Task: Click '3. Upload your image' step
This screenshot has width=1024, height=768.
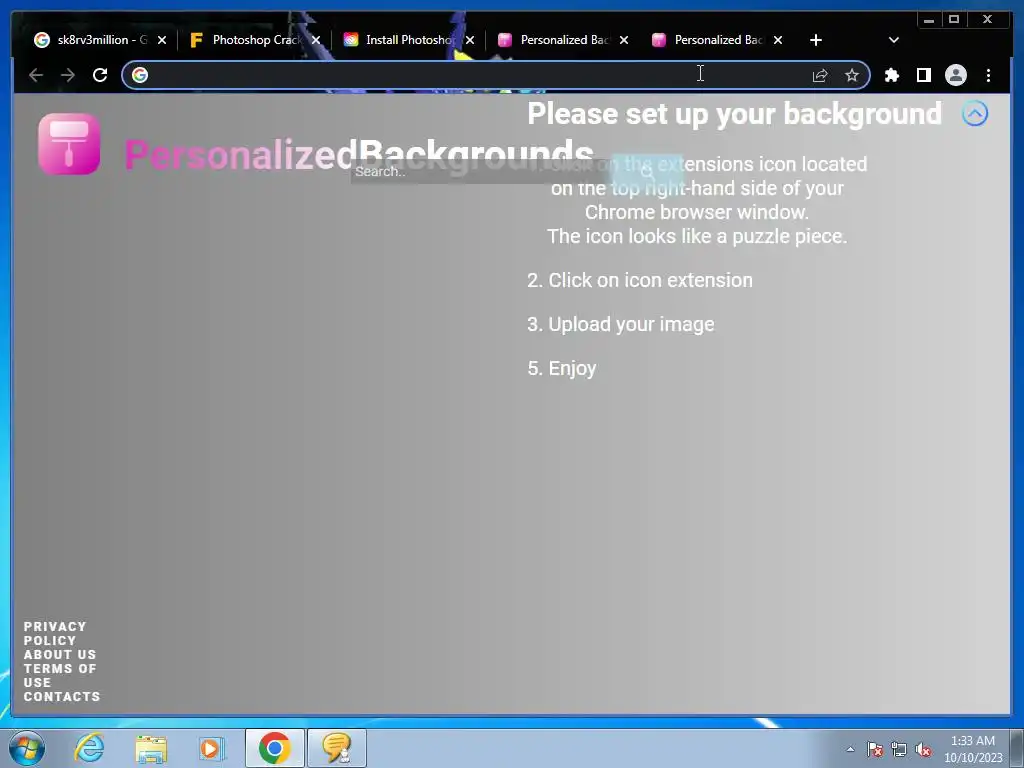Action: pos(620,325)
